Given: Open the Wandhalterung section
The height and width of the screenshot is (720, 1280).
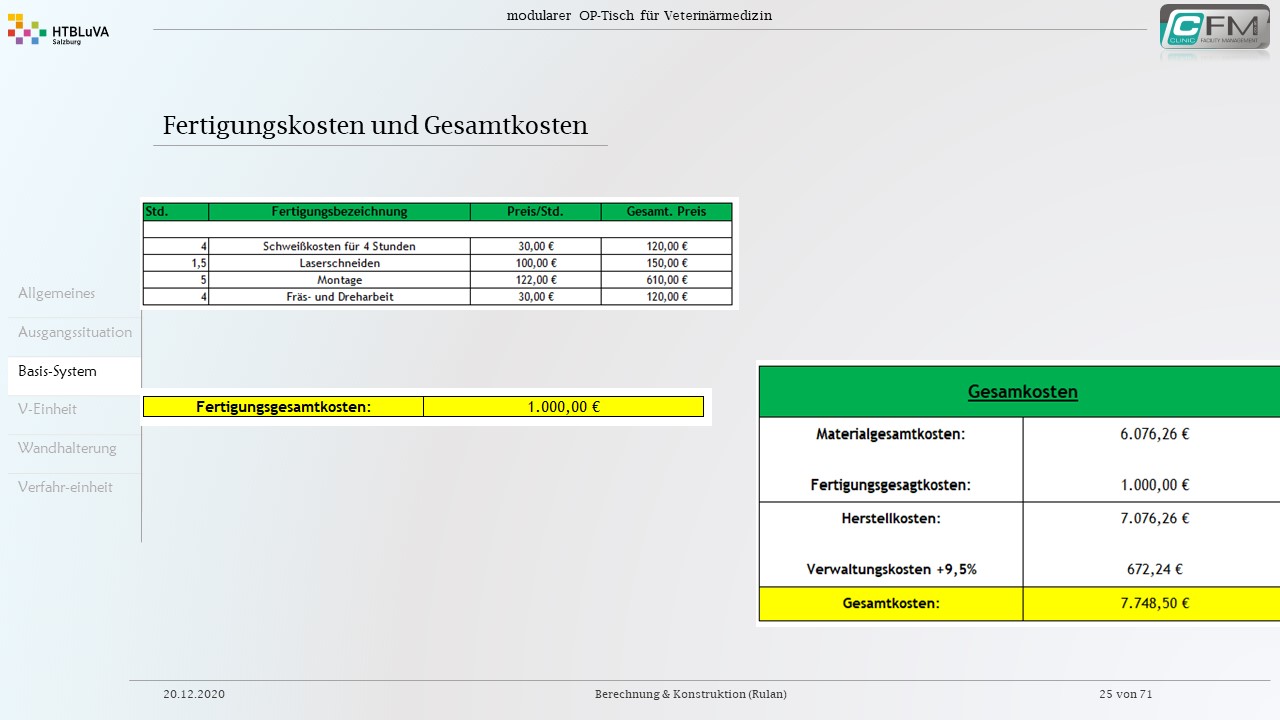Looking at the screenshot, I should click(x=67, y=448).
